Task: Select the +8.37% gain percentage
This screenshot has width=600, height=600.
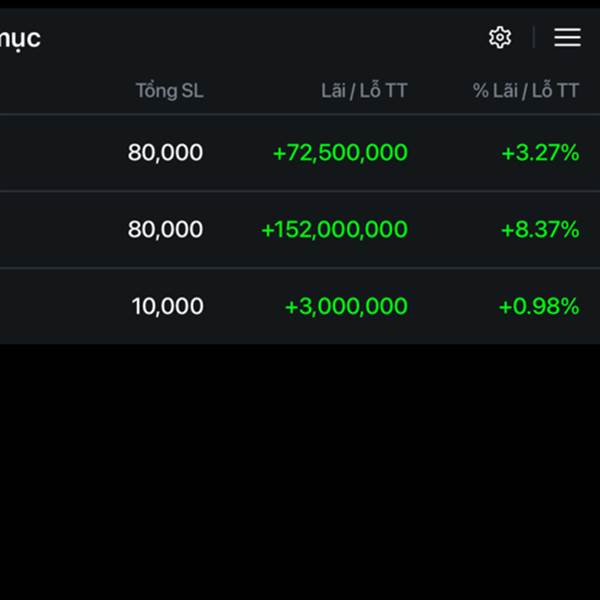Action: 540,230
